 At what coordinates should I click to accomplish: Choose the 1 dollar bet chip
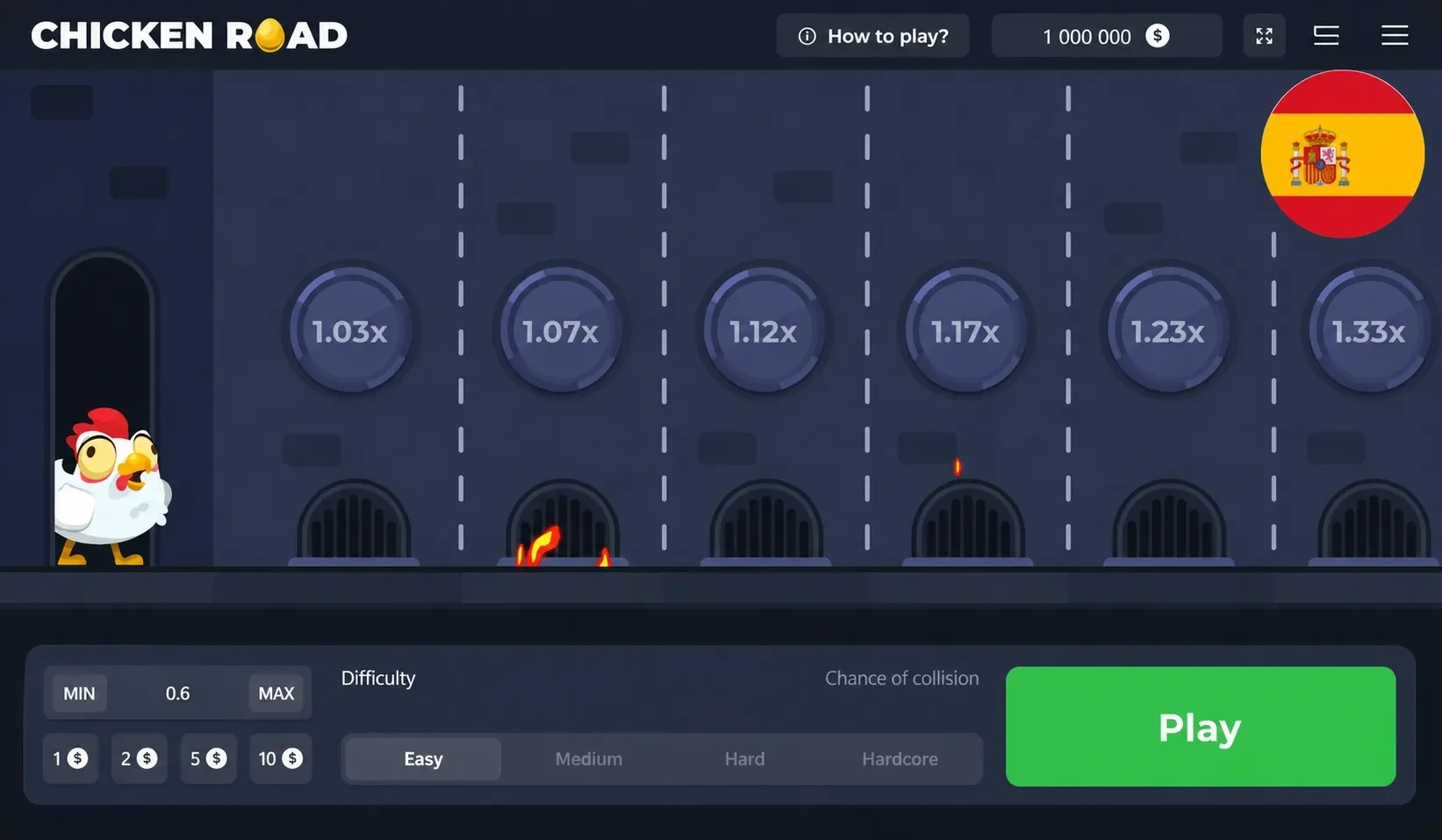tap(70, 758)
